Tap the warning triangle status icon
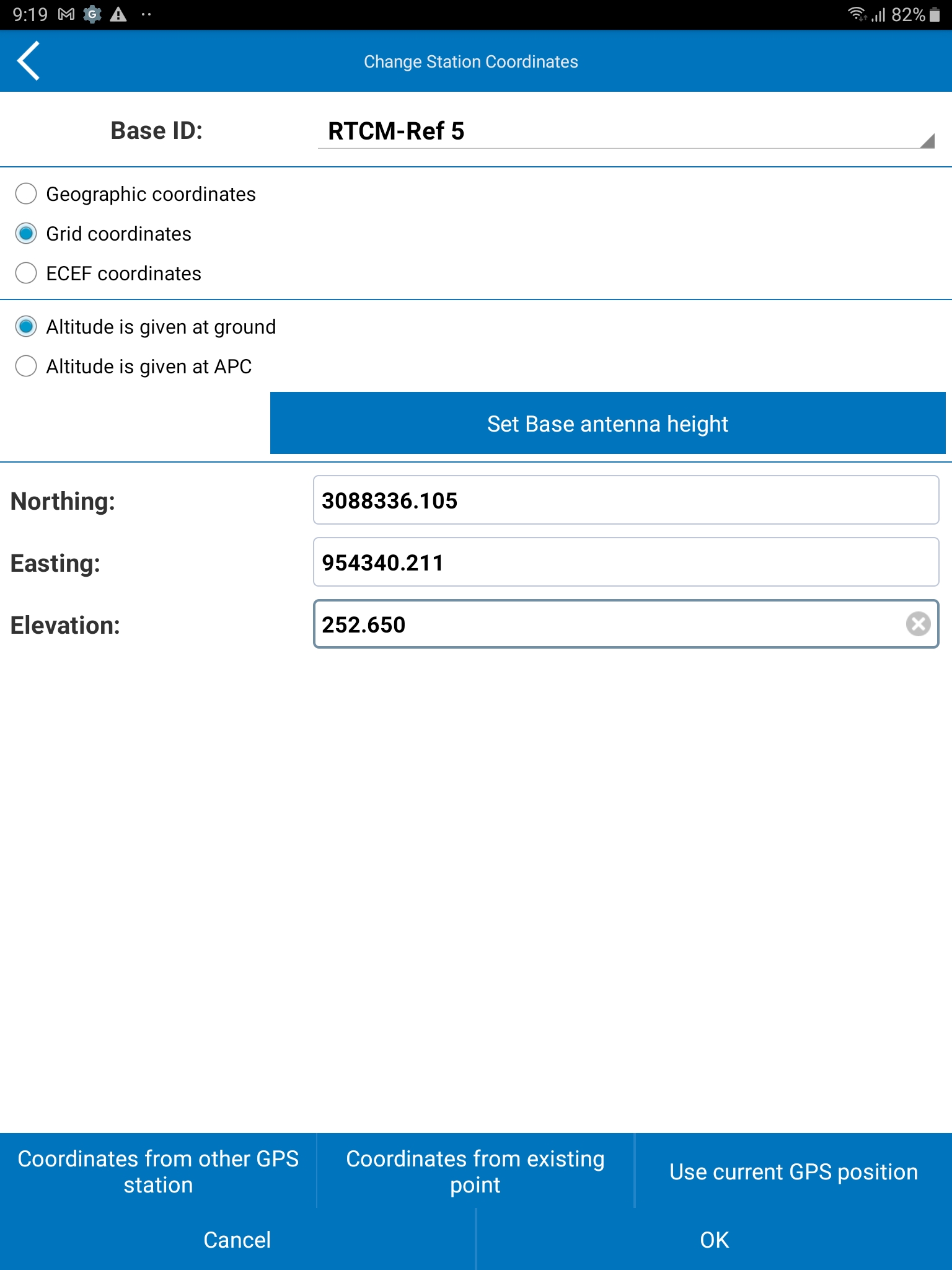 [118, 14]
